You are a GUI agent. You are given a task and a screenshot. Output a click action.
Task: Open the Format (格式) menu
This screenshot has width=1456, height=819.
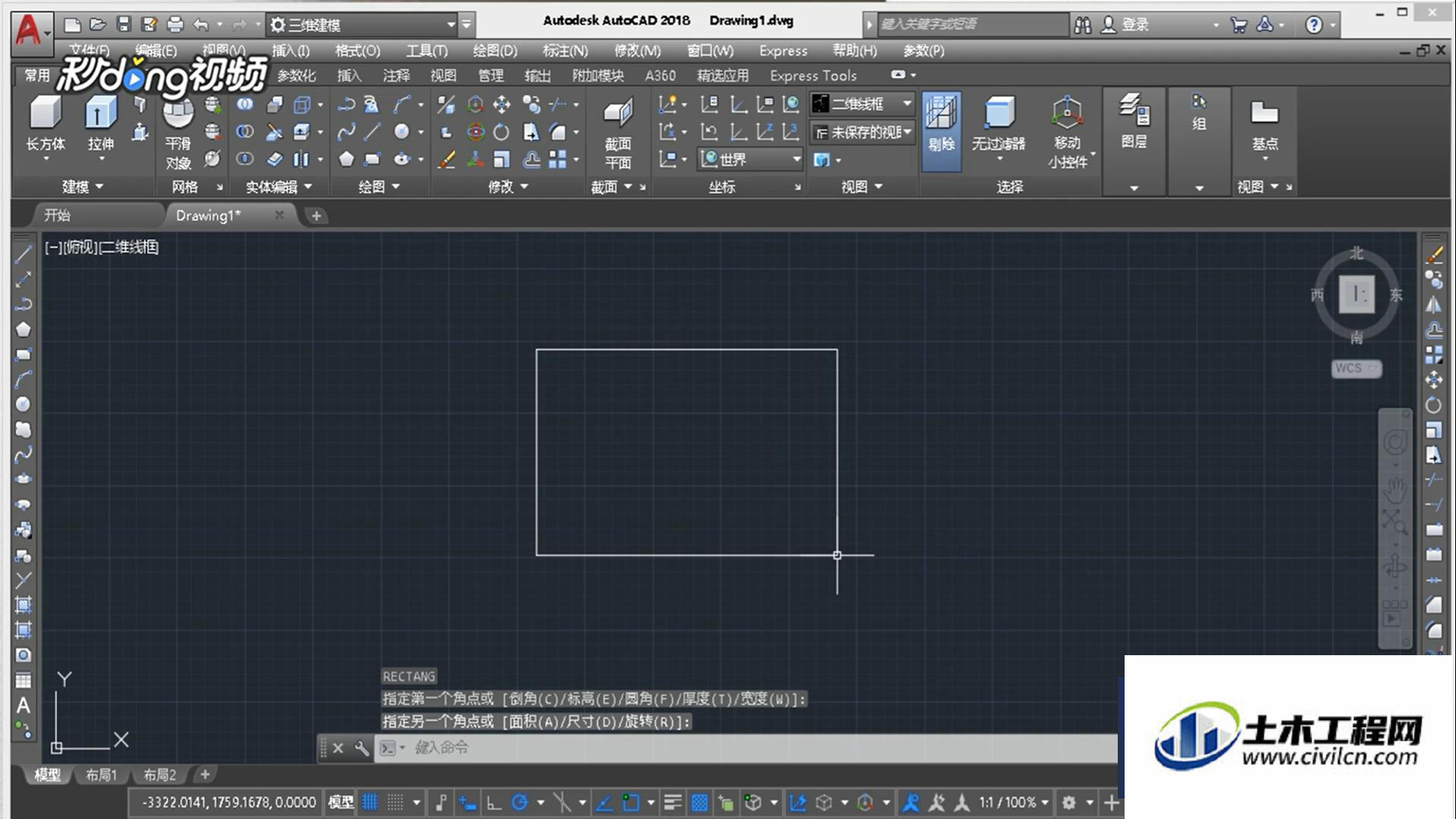tap(357, 51)
